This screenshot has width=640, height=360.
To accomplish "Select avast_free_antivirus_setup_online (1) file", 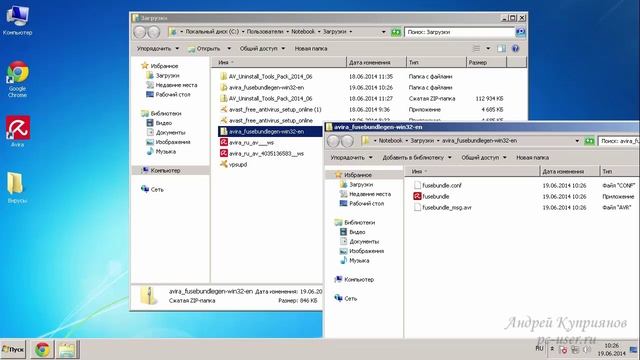I will 271,109.
